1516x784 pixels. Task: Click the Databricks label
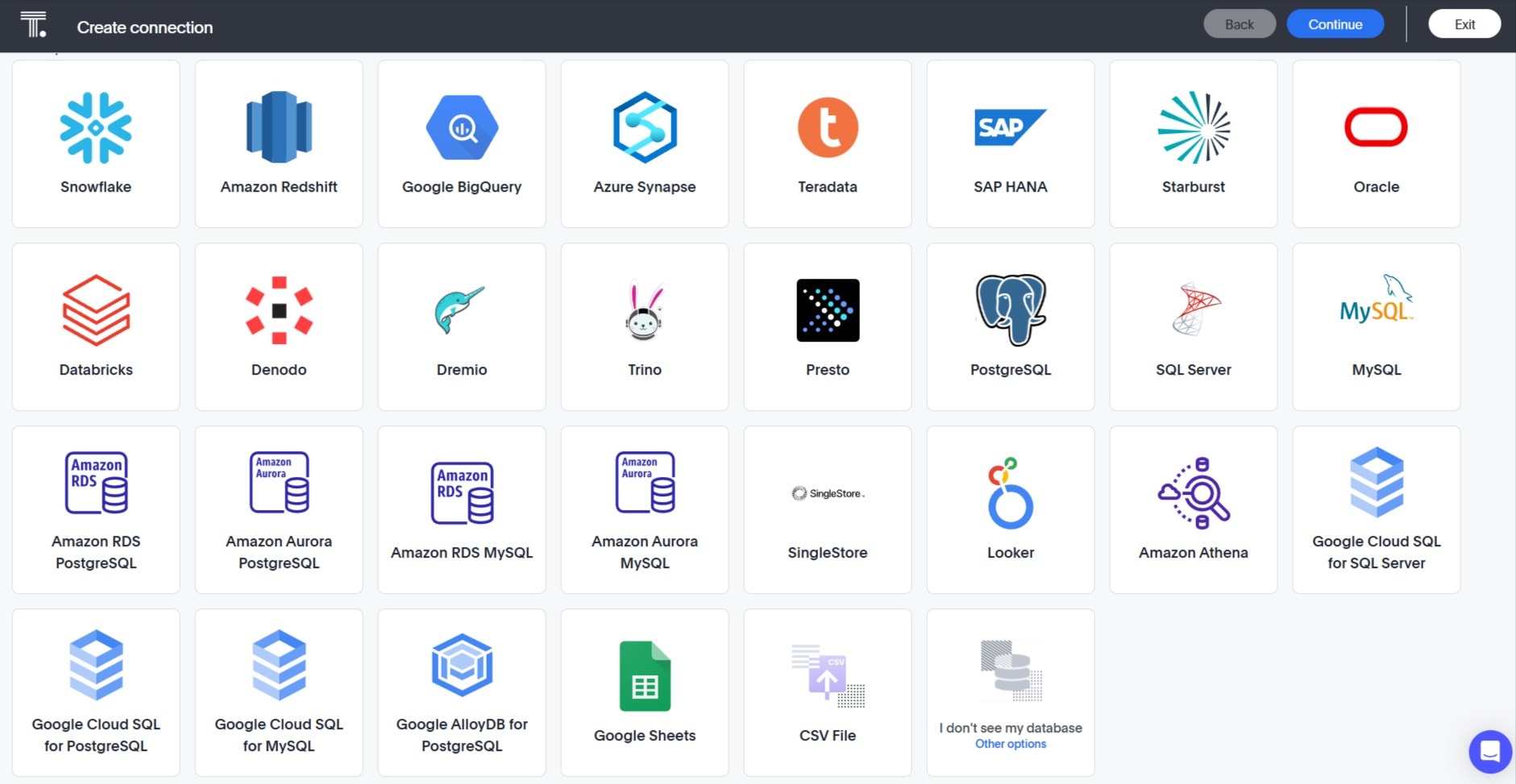point(96,370)
